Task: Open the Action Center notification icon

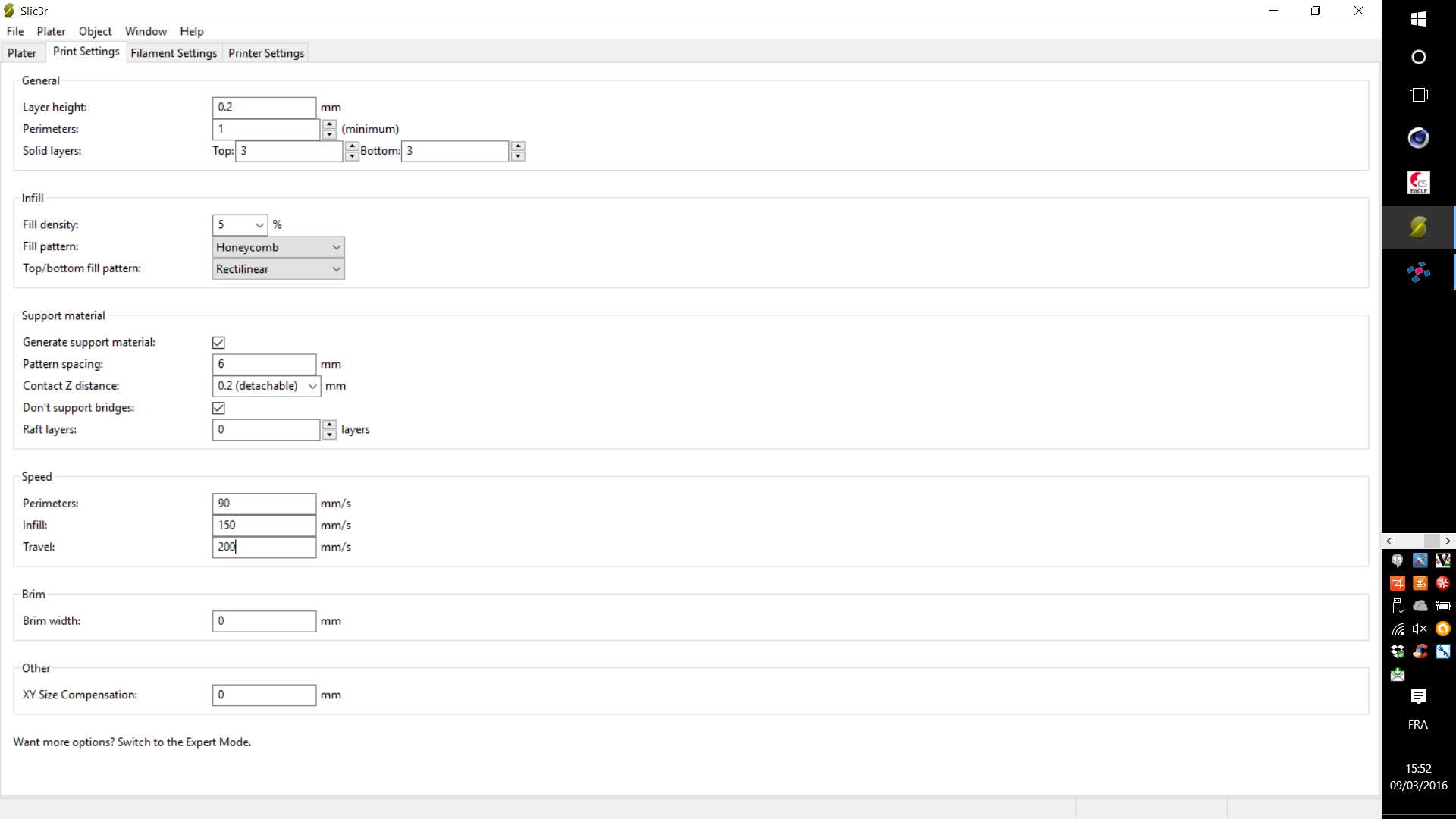Action: pyautogui.click(x=1418, y=696)
